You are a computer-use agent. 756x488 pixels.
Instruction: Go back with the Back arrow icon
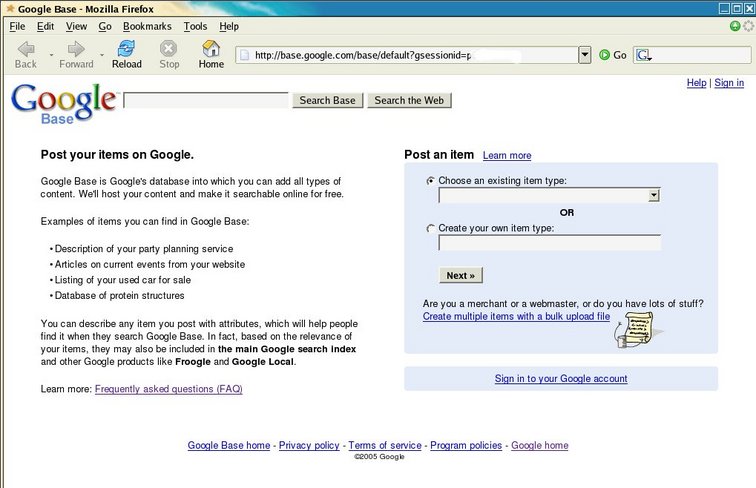(x=26, y=49)
